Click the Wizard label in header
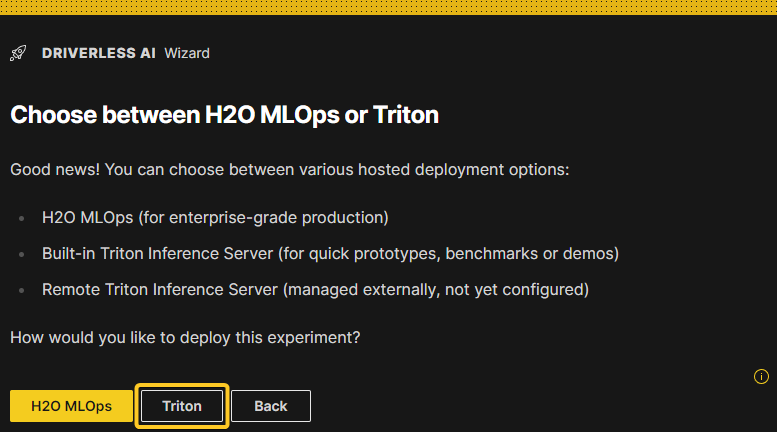 [187, 53]
